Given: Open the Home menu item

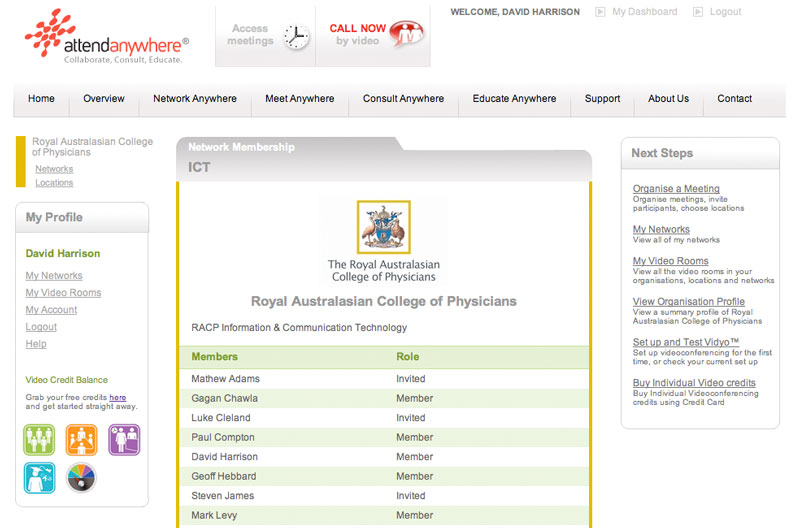Looking at the screenshot, I should (x=41, y=98).
